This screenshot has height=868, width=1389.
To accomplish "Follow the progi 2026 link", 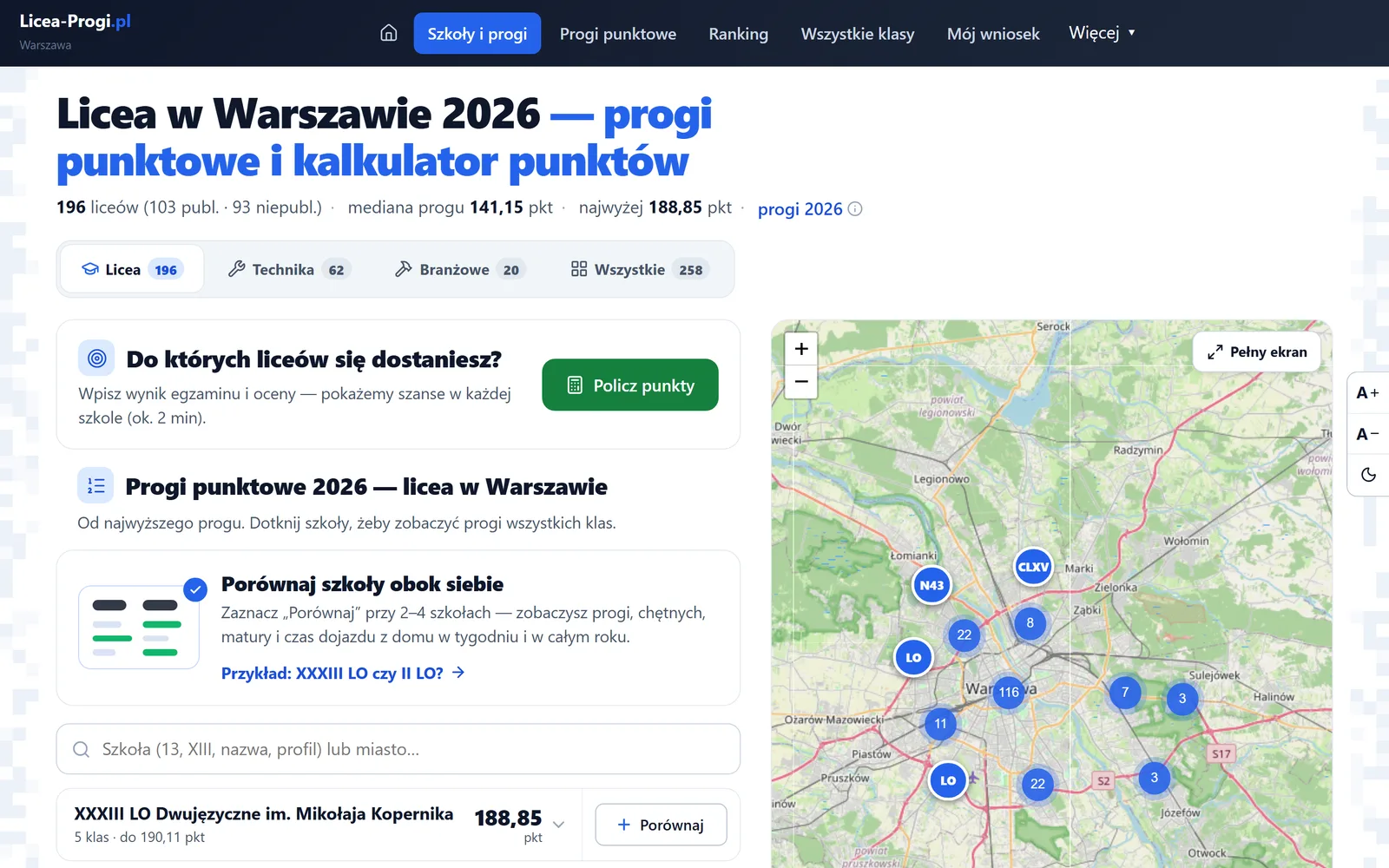I will pyautogui.click(x=800, y=208).
